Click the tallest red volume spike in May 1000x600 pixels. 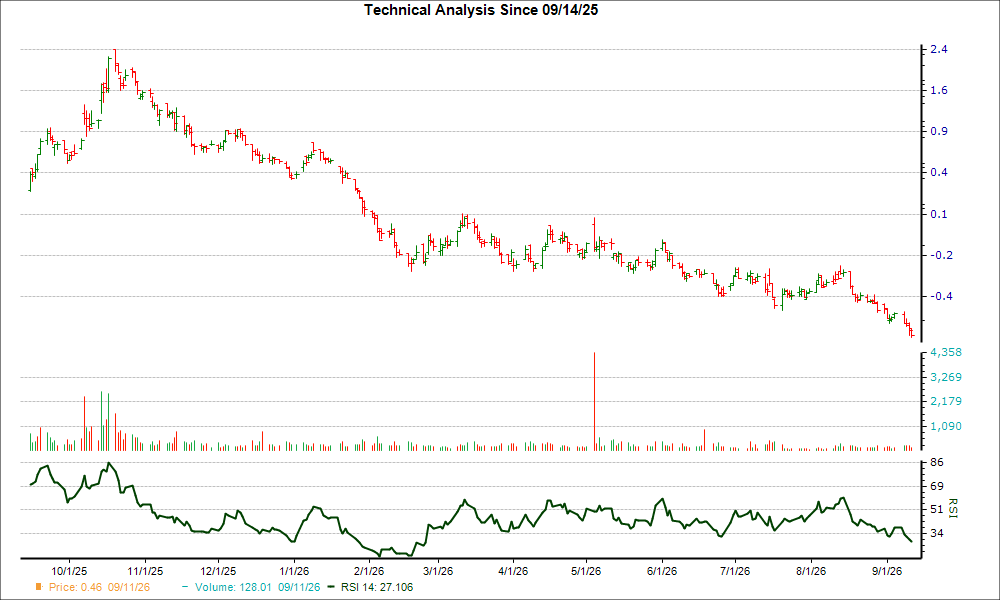594,402
